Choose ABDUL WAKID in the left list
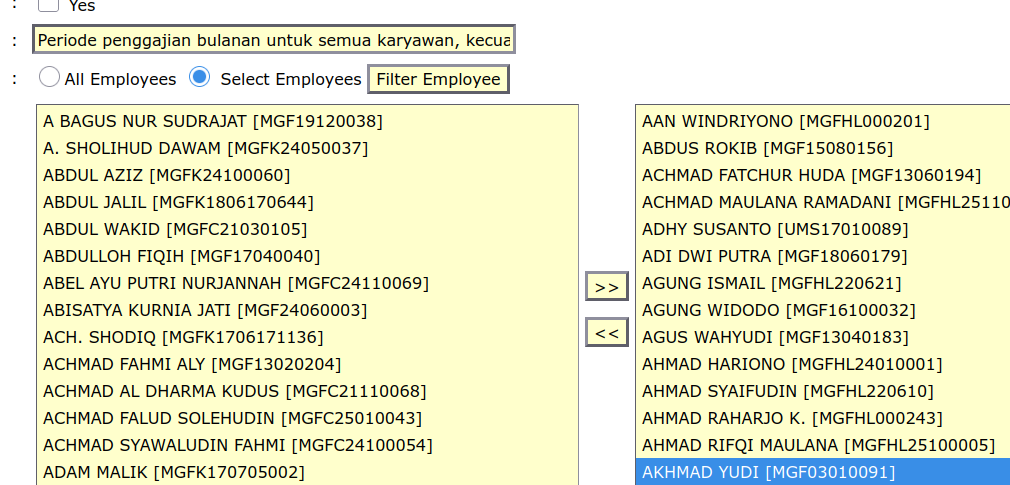1010x485 pixels. 175,229
